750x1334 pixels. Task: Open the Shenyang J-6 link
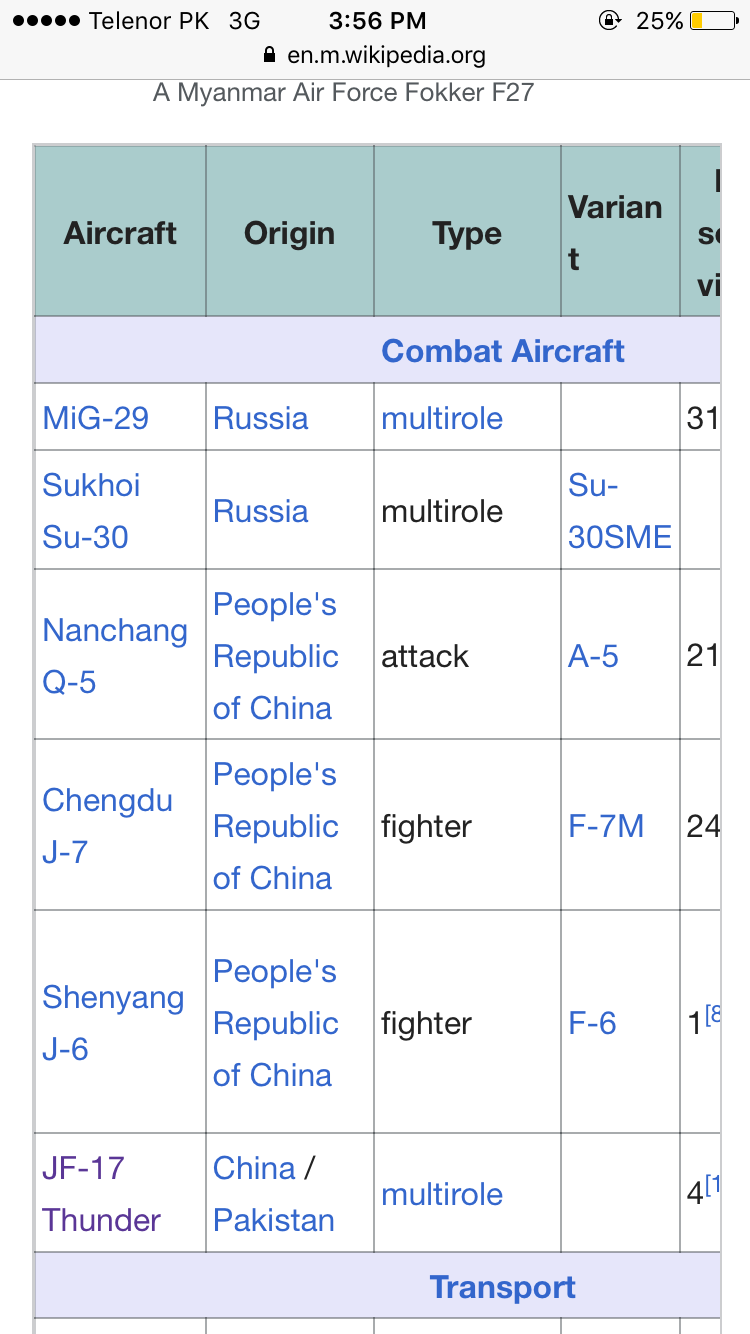pos(113,1023)
